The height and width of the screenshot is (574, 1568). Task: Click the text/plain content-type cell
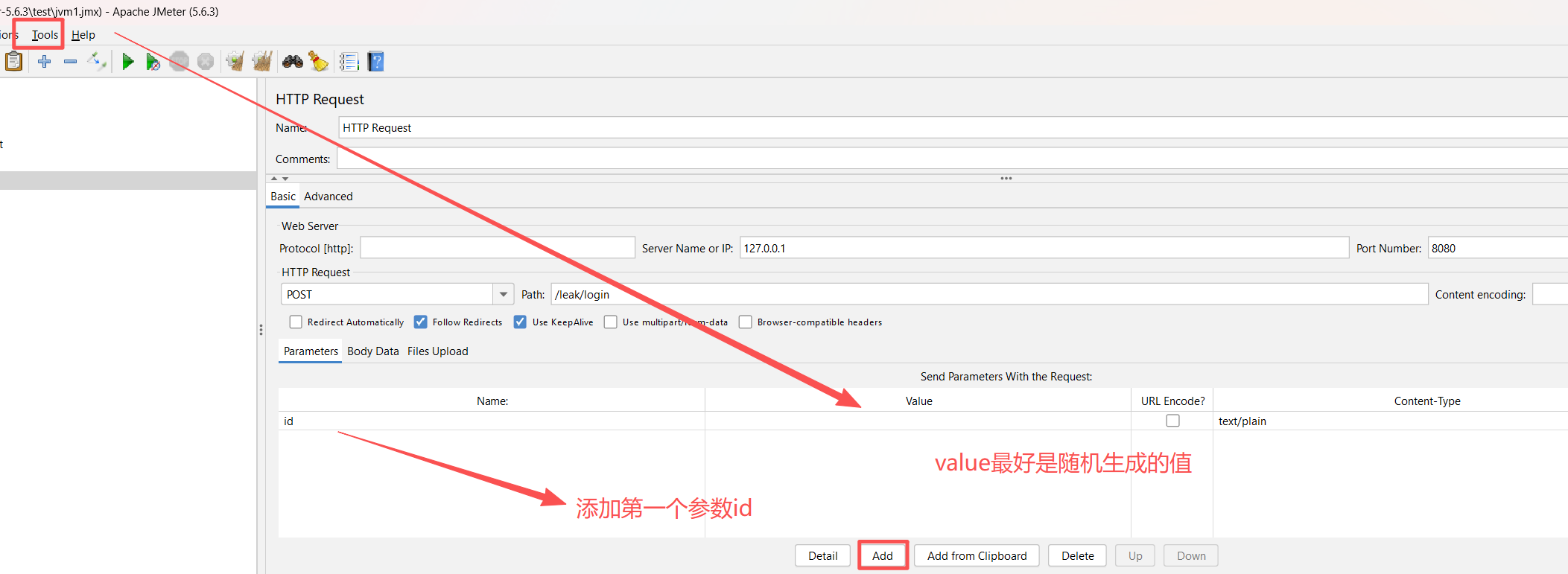[x=1390, y=421]
